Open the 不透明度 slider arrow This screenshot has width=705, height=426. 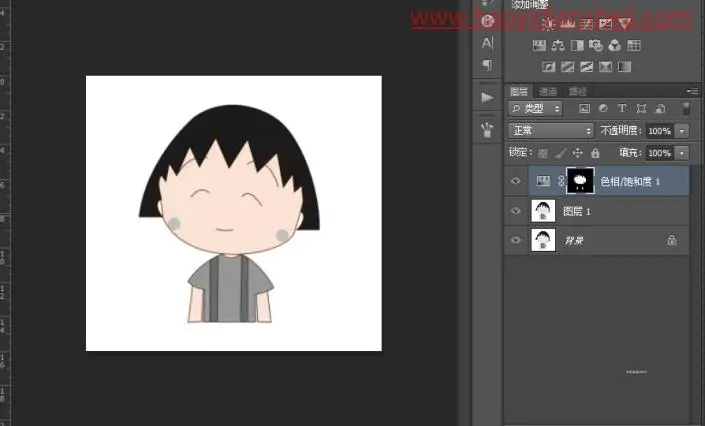(682, 131)
